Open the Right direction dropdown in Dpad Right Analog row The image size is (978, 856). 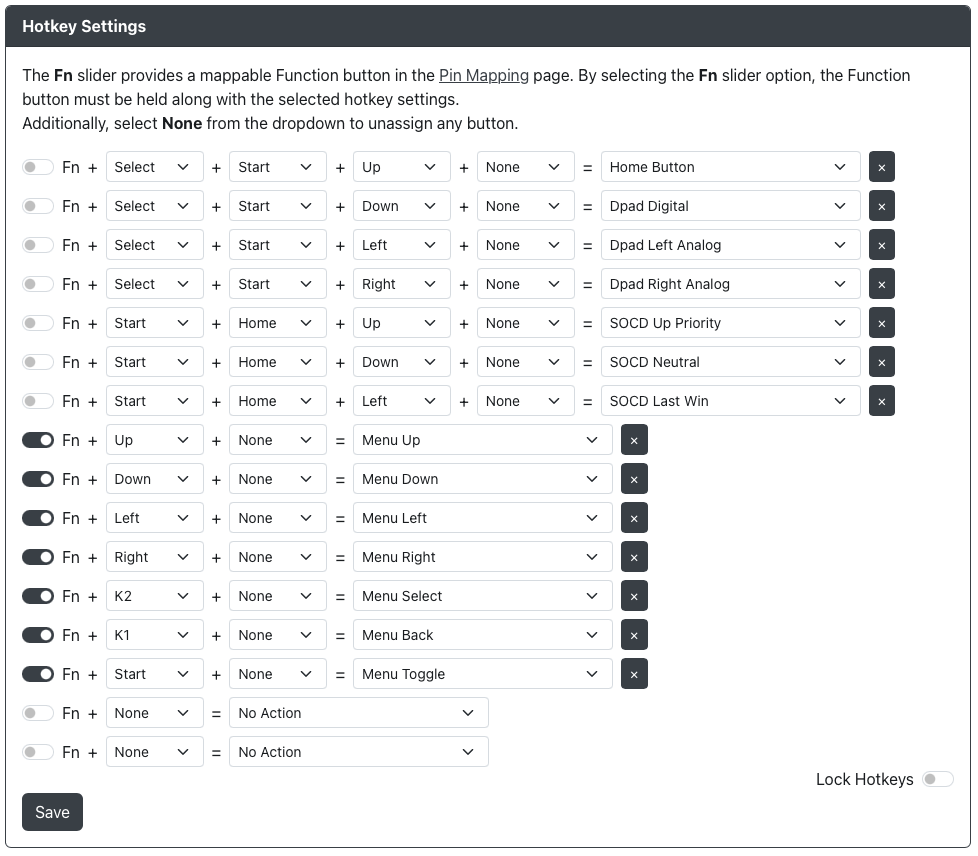(x=402, y=285)
